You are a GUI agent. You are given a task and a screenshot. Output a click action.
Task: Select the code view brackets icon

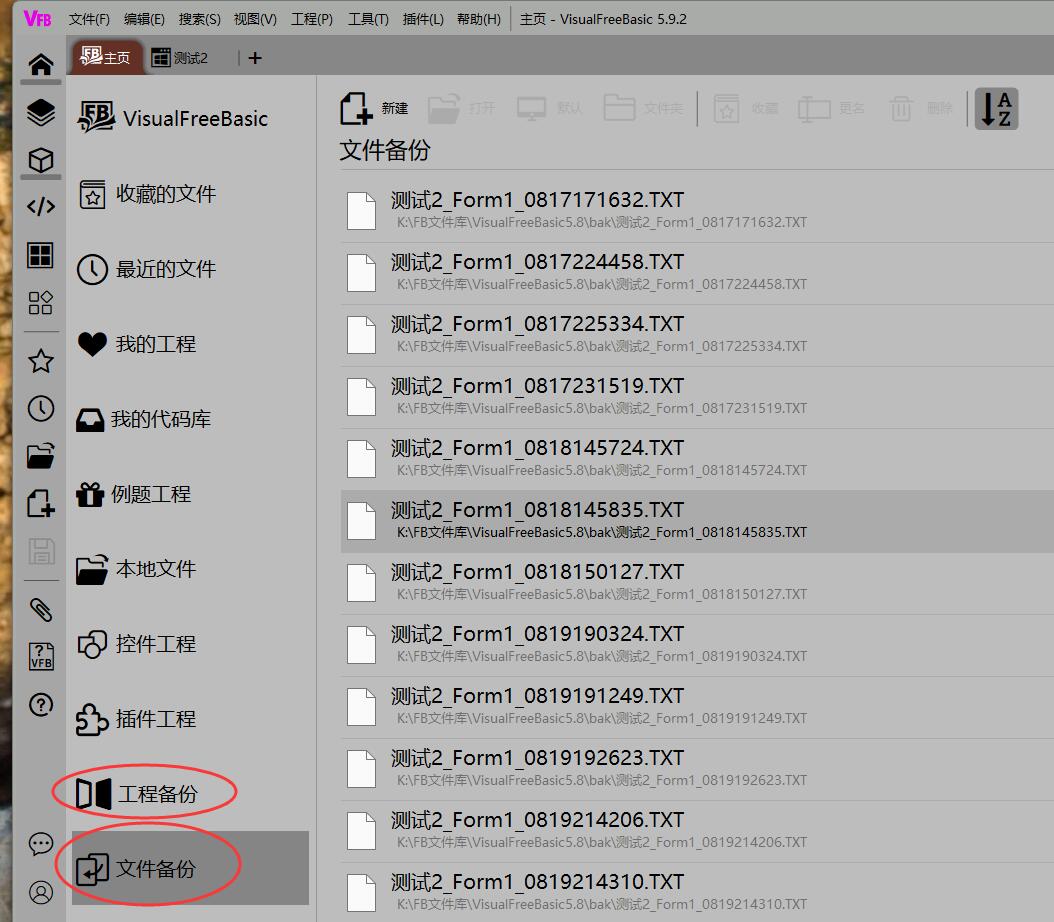click(x=40, y=207)
